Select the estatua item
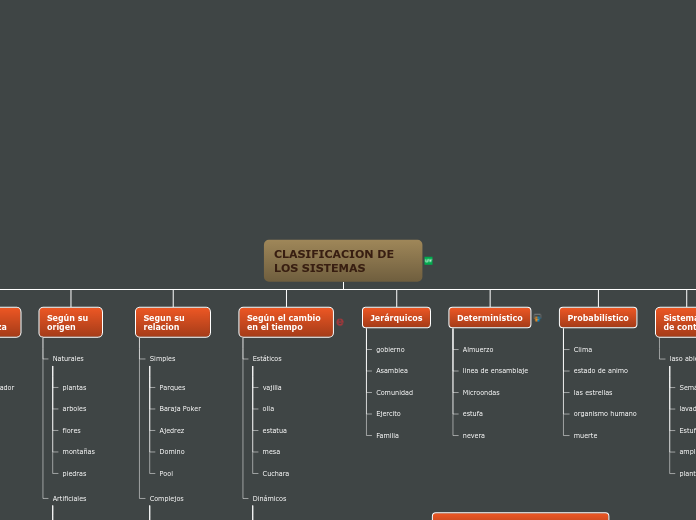The width and height of the screenshot is (696, 520). click(275, 431)
